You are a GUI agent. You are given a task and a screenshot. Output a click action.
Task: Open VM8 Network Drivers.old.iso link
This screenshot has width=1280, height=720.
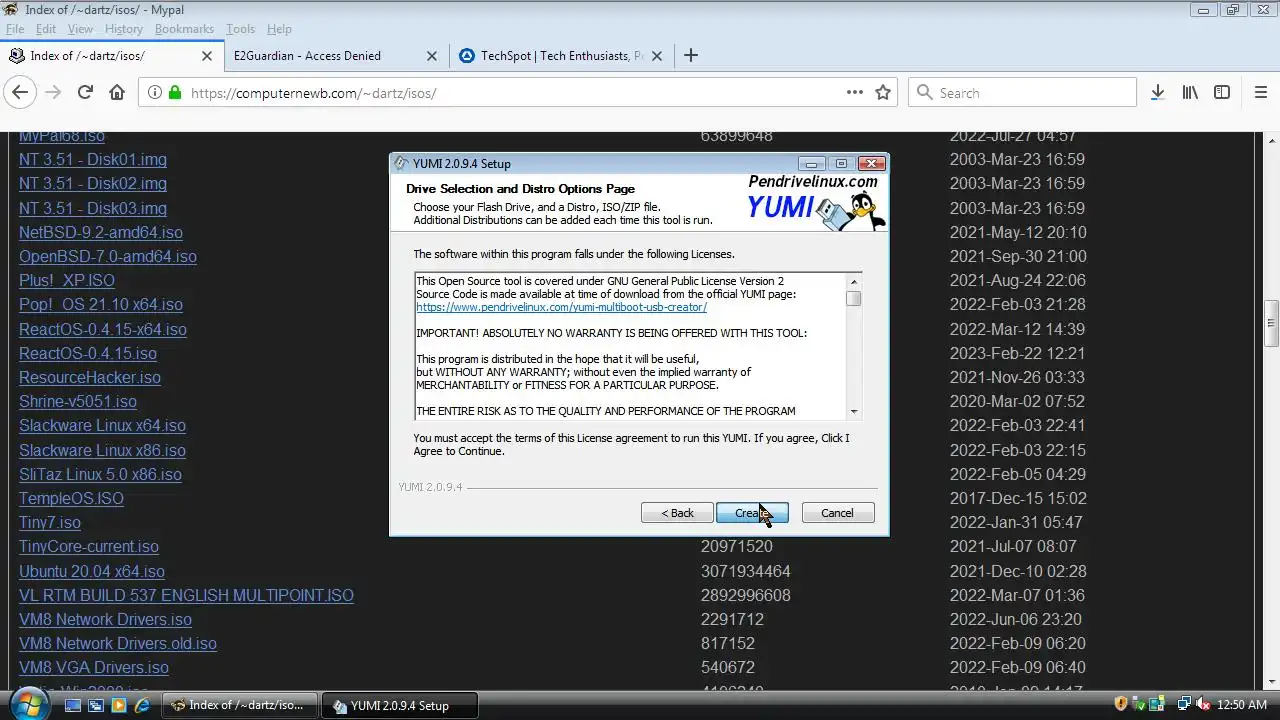118,643
